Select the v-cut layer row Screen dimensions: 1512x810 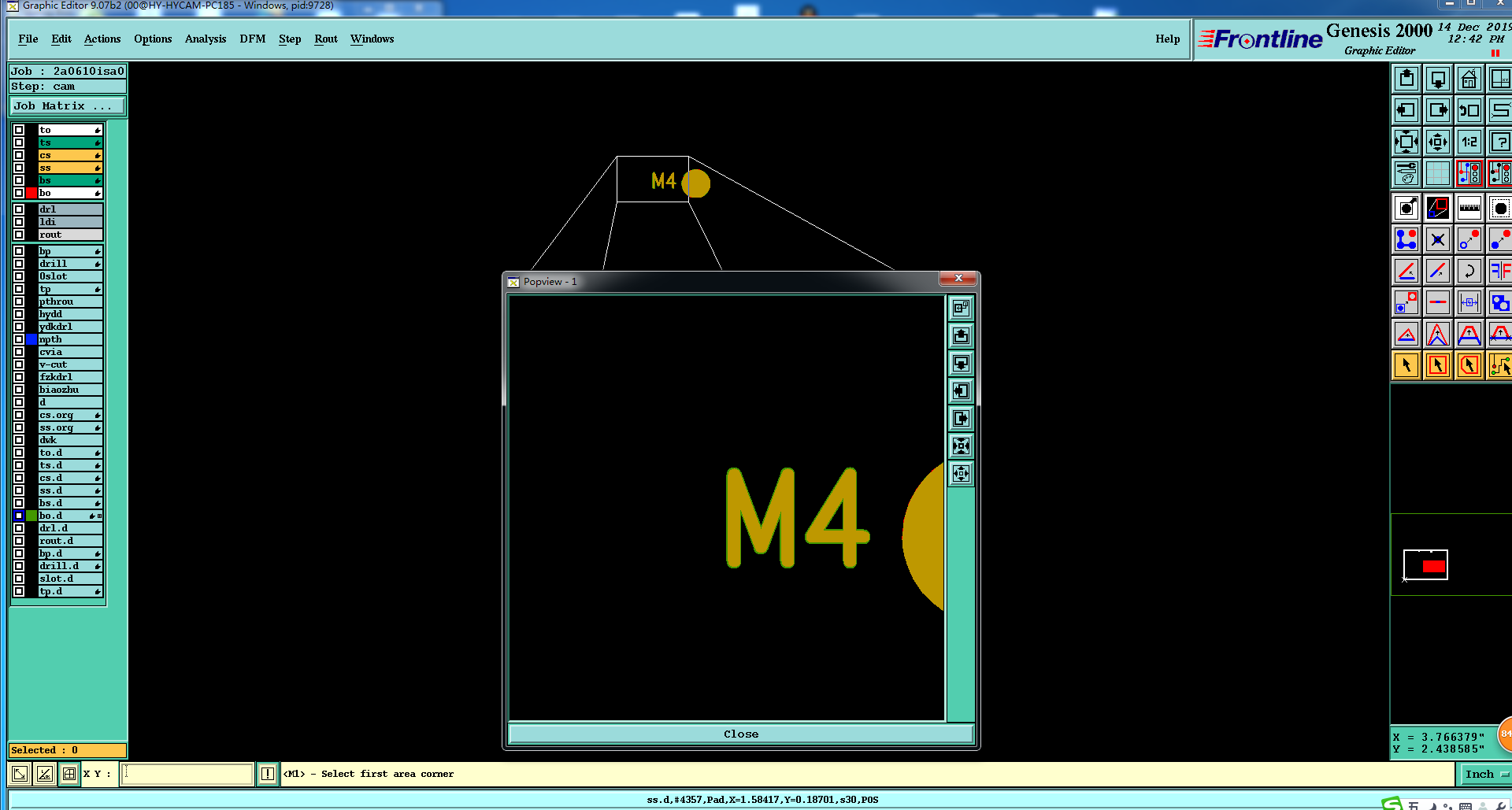70,364
